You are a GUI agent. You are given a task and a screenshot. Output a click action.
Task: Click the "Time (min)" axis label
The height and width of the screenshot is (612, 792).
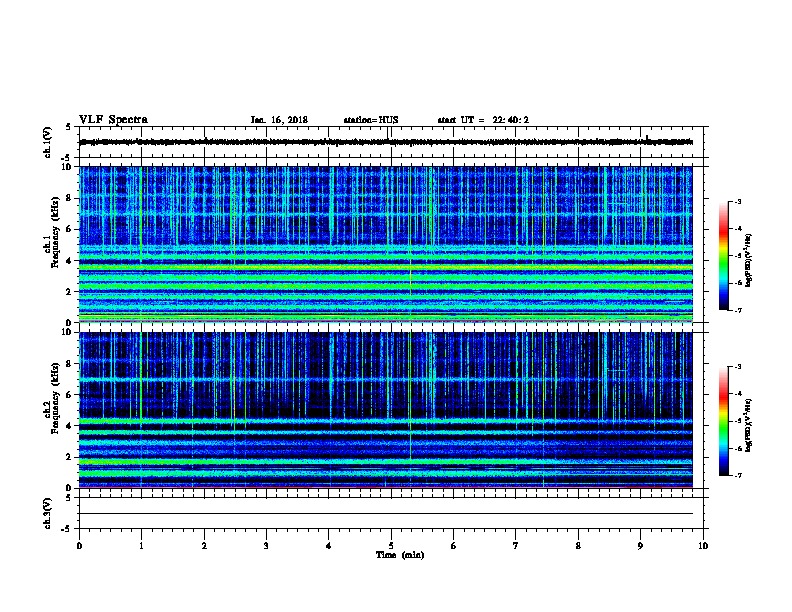400,555
